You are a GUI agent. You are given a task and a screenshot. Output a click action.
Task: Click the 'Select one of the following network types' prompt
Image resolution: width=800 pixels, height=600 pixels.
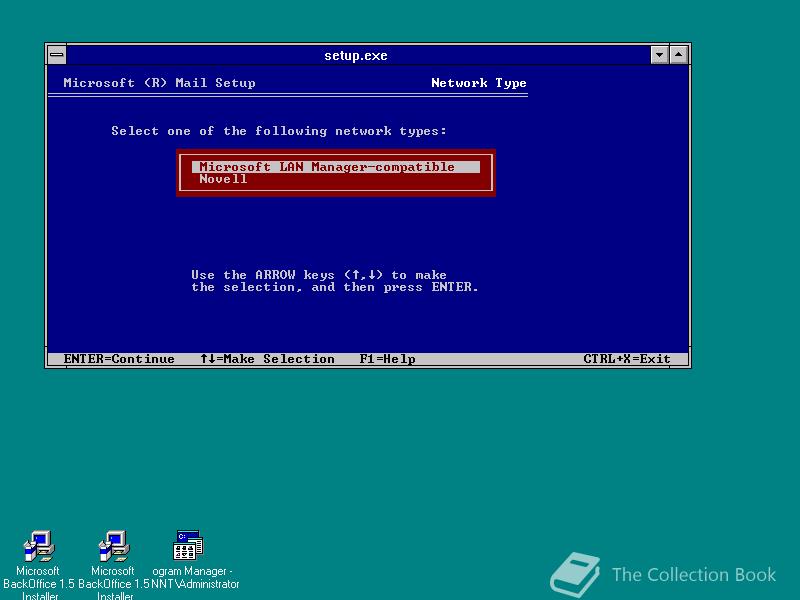coord(279,131)
